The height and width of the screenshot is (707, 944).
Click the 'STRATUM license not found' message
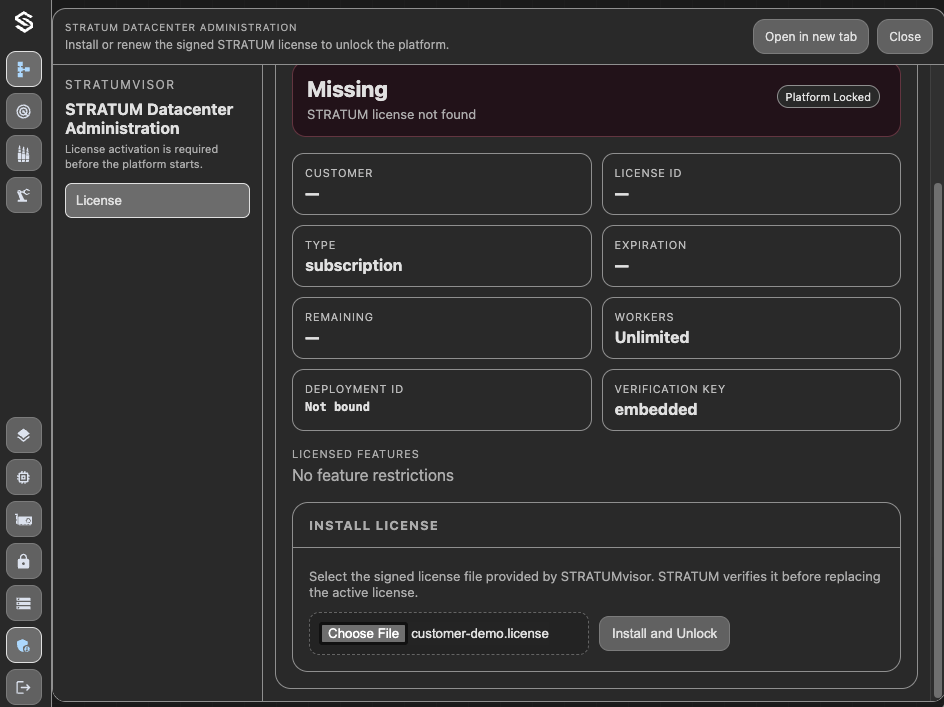(x=391, y=114)
